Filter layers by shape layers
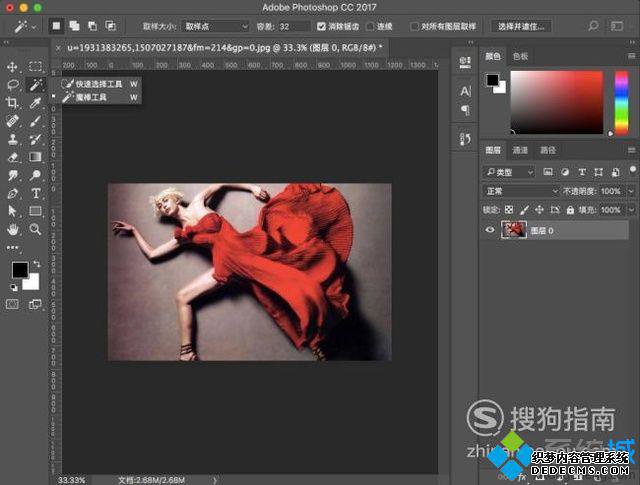This screenshot has height=485, width=640. click(599, 172)
